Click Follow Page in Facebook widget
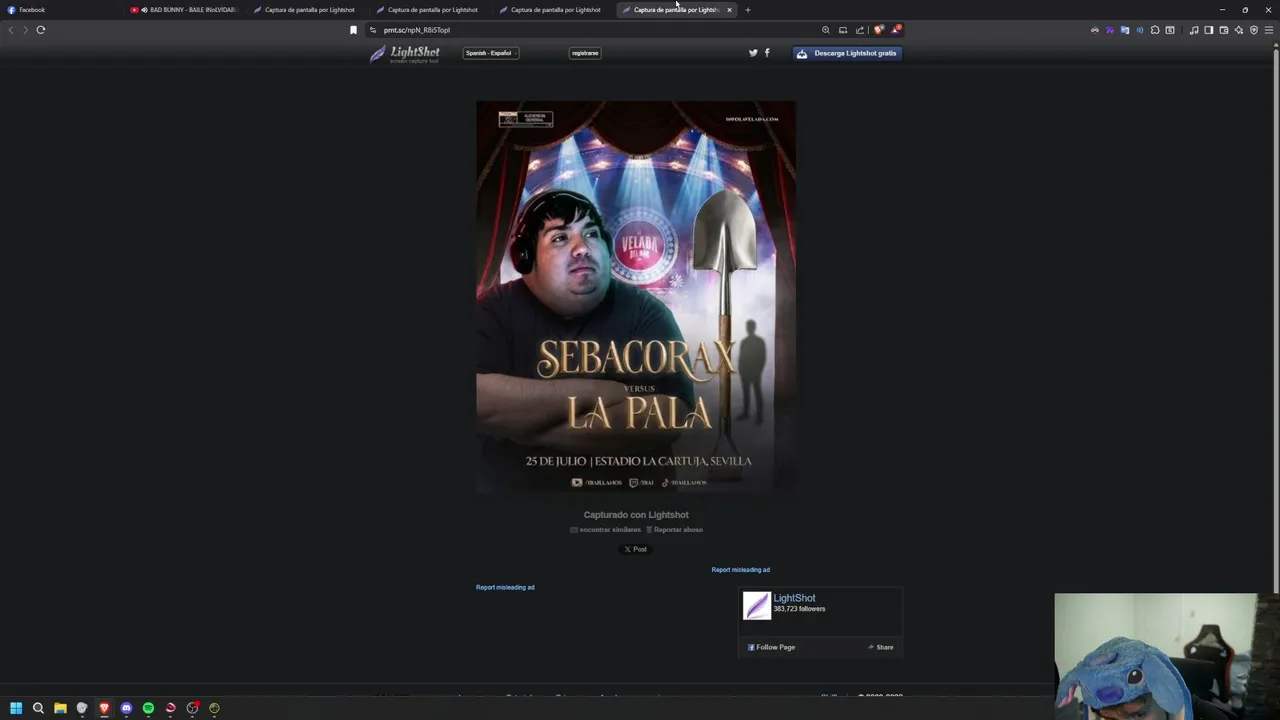The height and width of the screenshot is (720, 1280). coord(772,647)
